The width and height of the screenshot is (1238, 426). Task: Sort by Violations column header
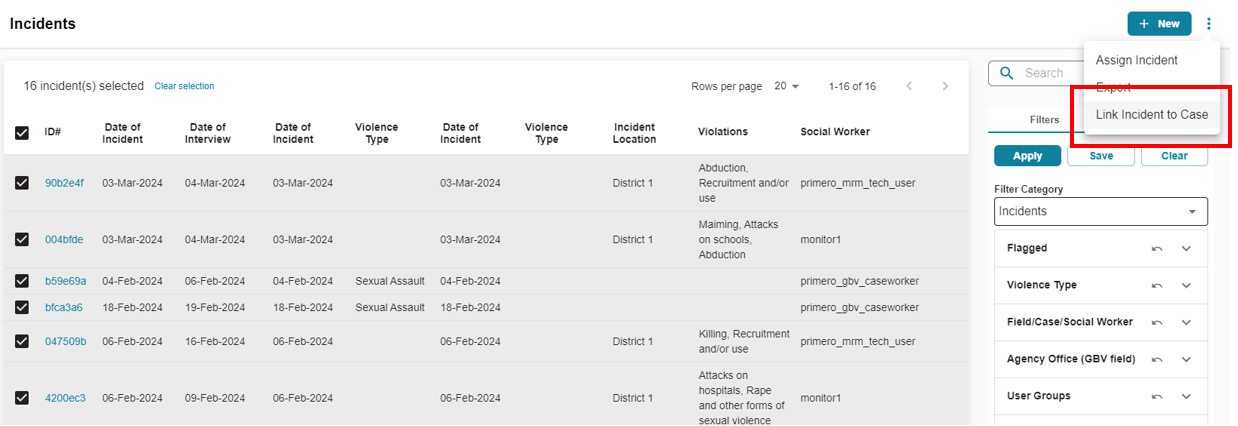tap(723, 132)
